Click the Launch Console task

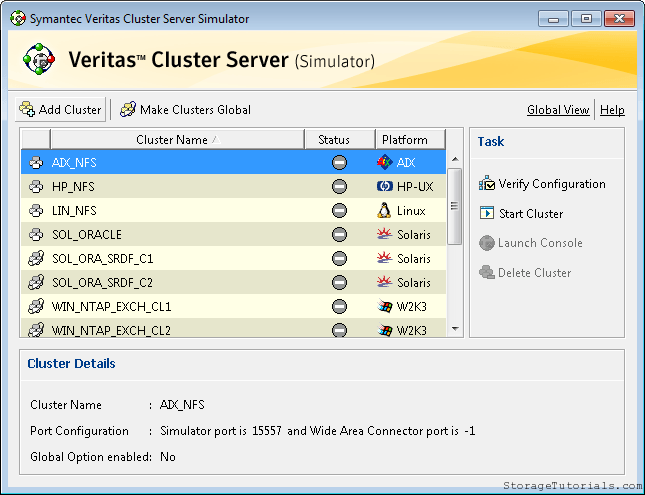[531, 243]
